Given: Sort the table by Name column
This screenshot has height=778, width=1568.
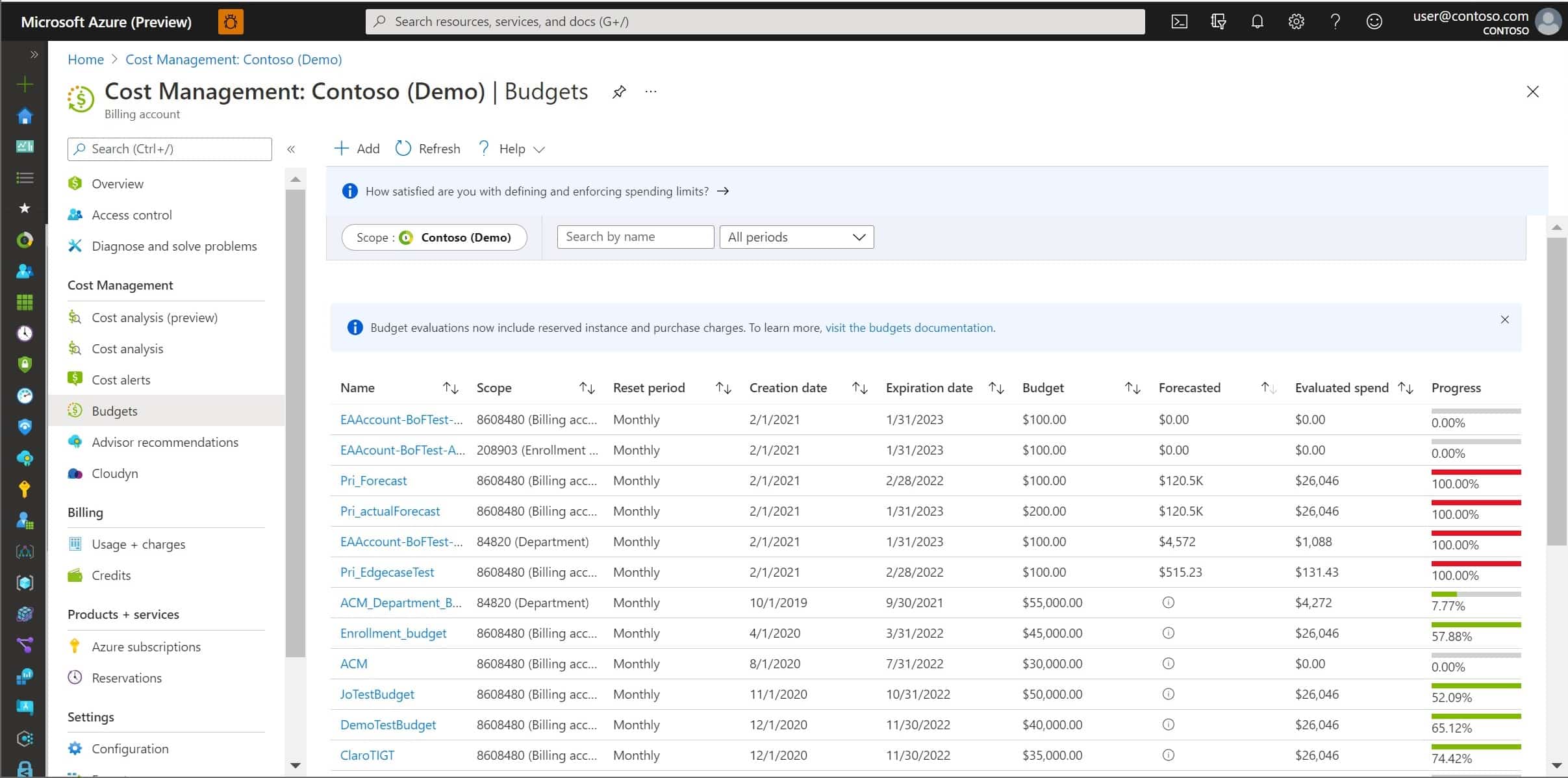Looking at the screenshot, I should tap(451, 388).
